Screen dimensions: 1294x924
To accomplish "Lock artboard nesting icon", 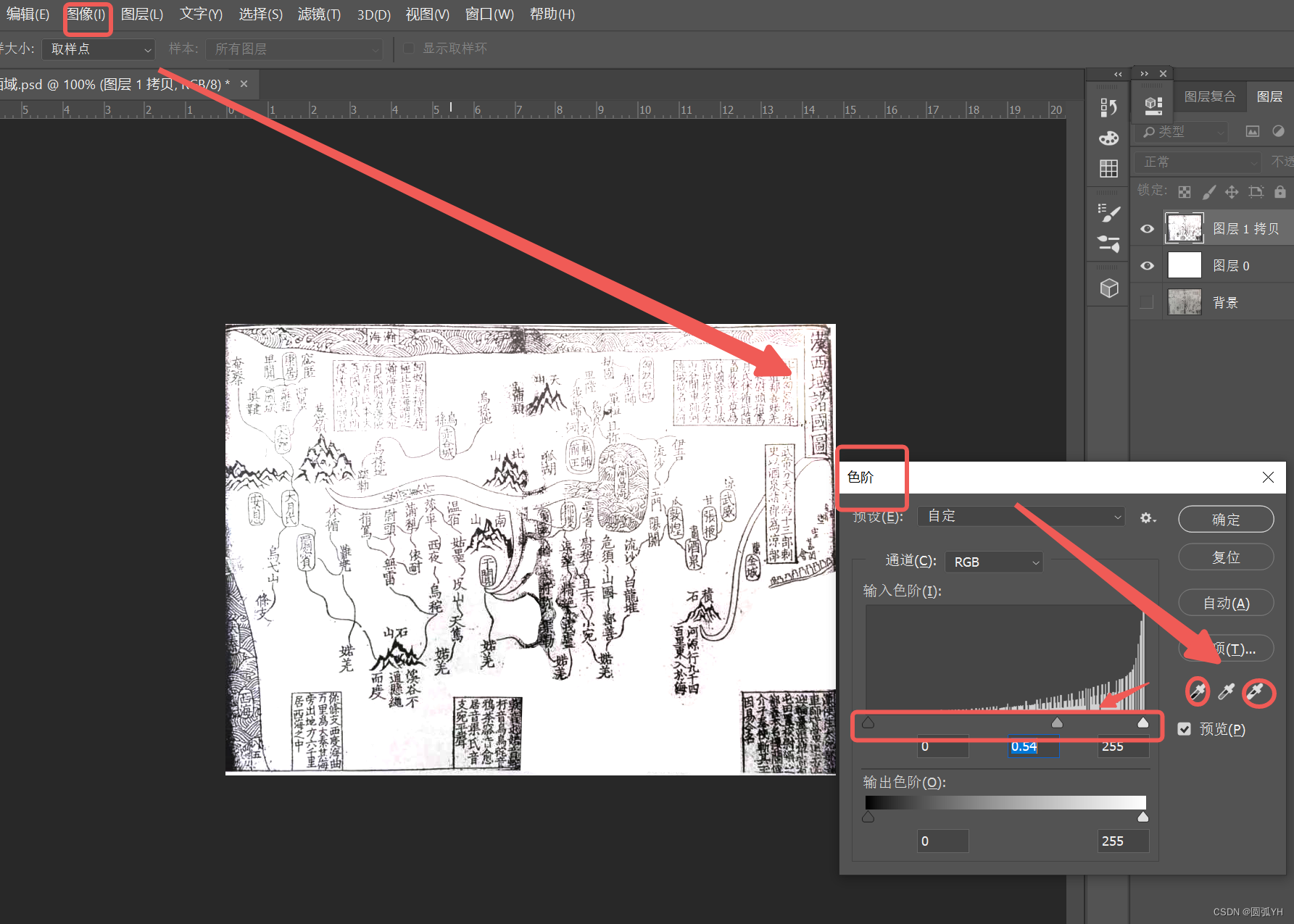I will 1256,192.
